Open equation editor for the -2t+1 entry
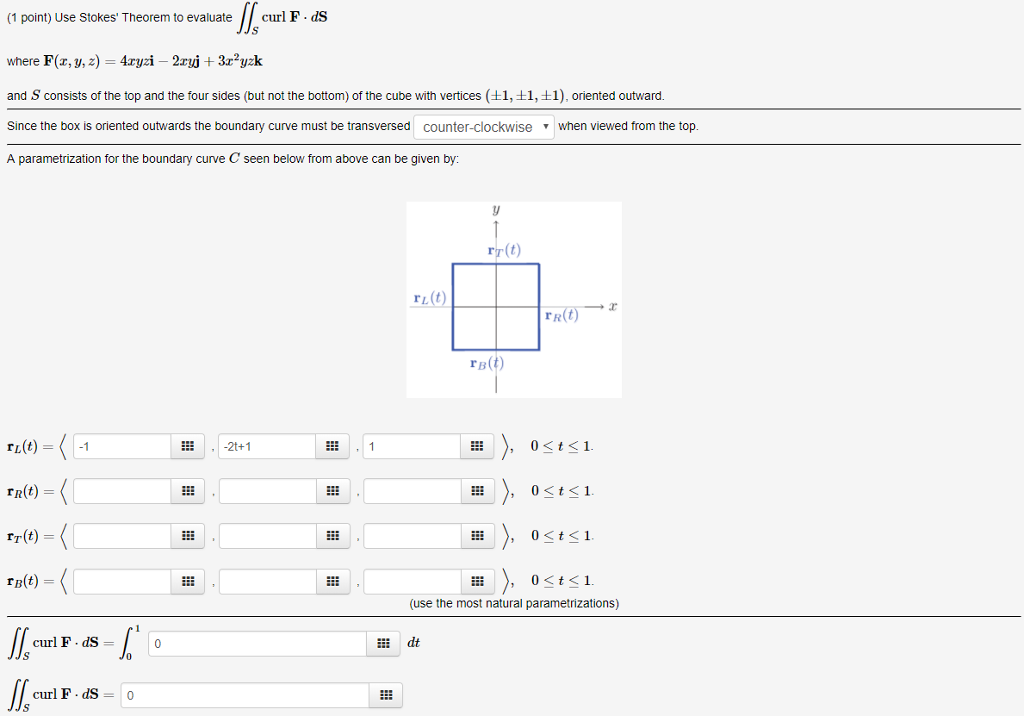 pyautogui.click(x=332, y=446)
